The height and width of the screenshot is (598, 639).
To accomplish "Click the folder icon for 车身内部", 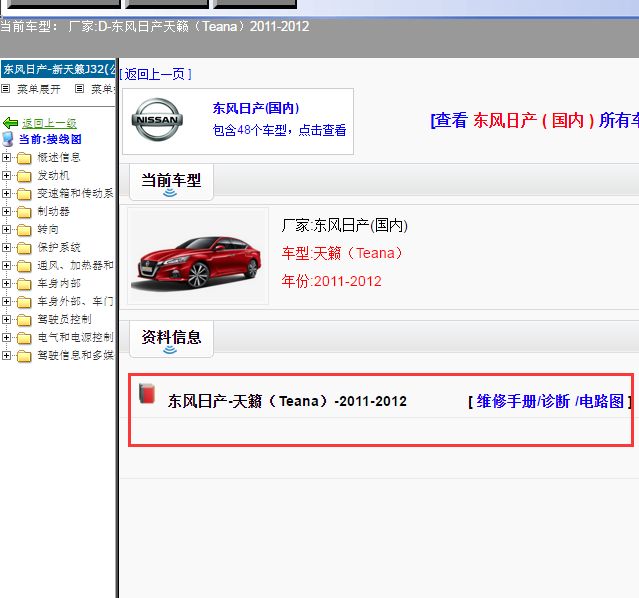I will (x=24, y=283).
